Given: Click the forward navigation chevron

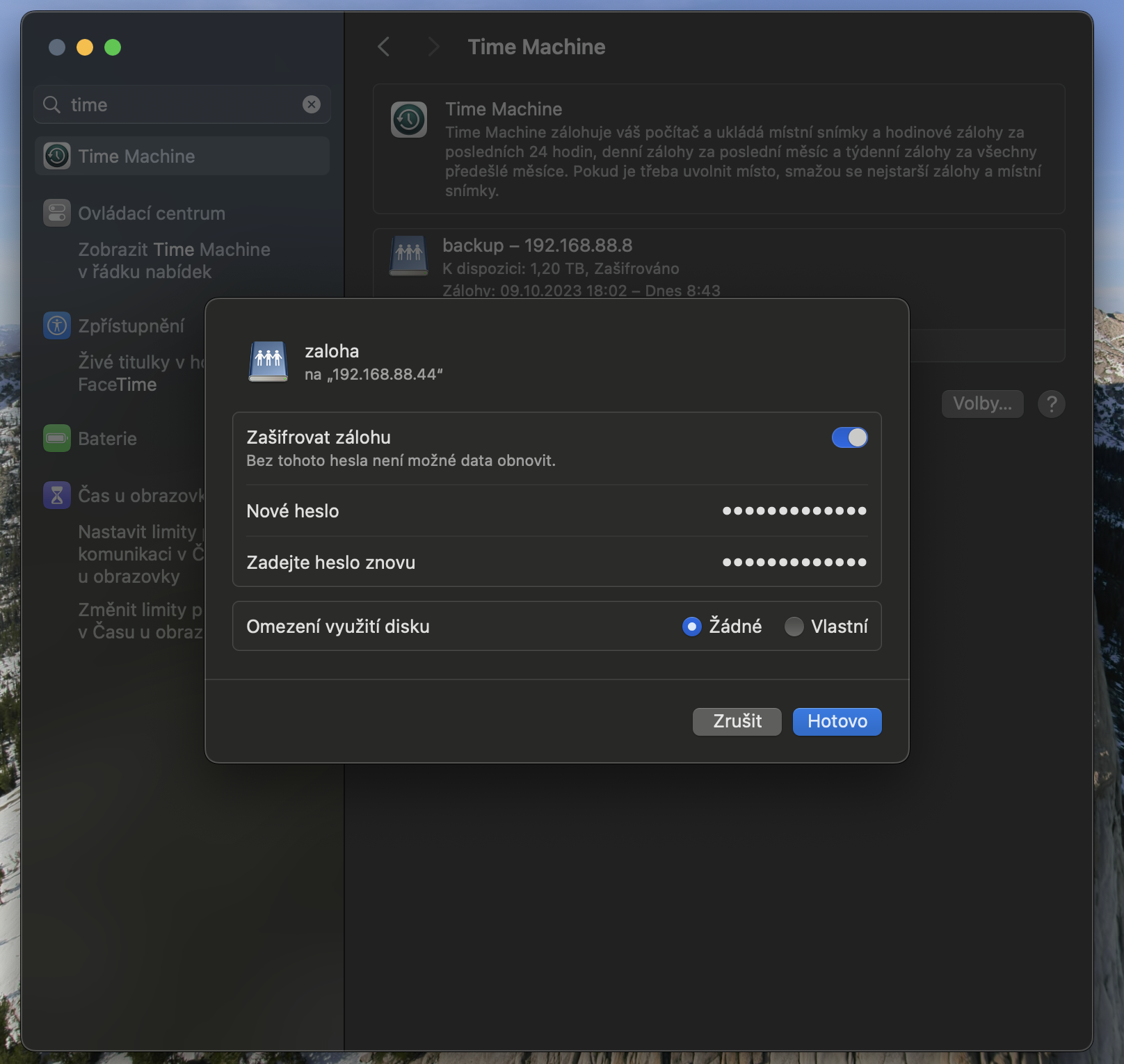Looking at the screenshot, I should (x=433, y=46).
